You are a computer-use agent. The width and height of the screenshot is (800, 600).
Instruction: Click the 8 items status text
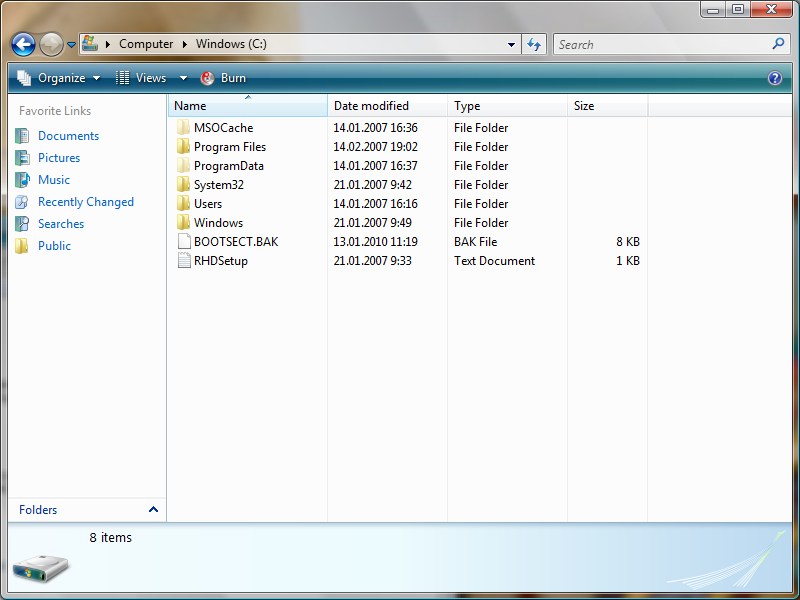tap(111, 537)
